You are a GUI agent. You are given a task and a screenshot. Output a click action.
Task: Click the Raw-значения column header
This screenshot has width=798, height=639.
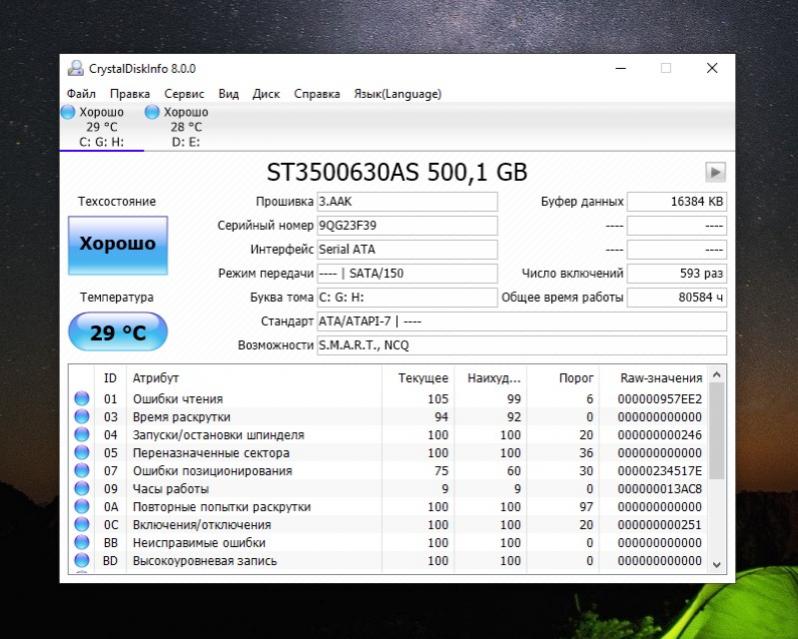[654, 378]
